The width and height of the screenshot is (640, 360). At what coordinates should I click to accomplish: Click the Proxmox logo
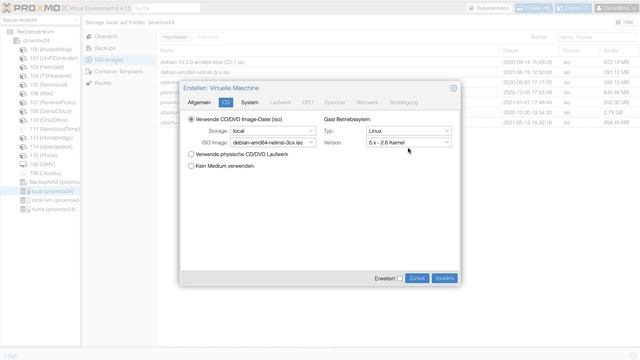tap(35, 8)
